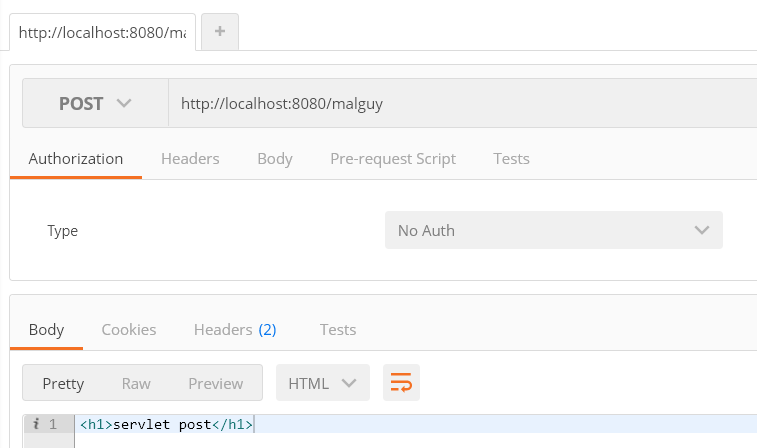Select the localhost:8080 request tab
Viewport: 757px width, 448px height.
pos(102,32)
